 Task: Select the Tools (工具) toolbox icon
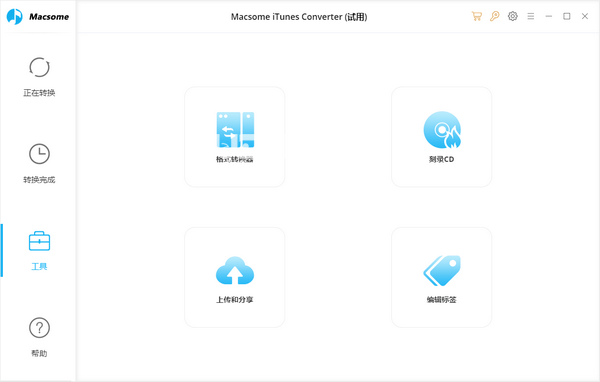point(39,241)
